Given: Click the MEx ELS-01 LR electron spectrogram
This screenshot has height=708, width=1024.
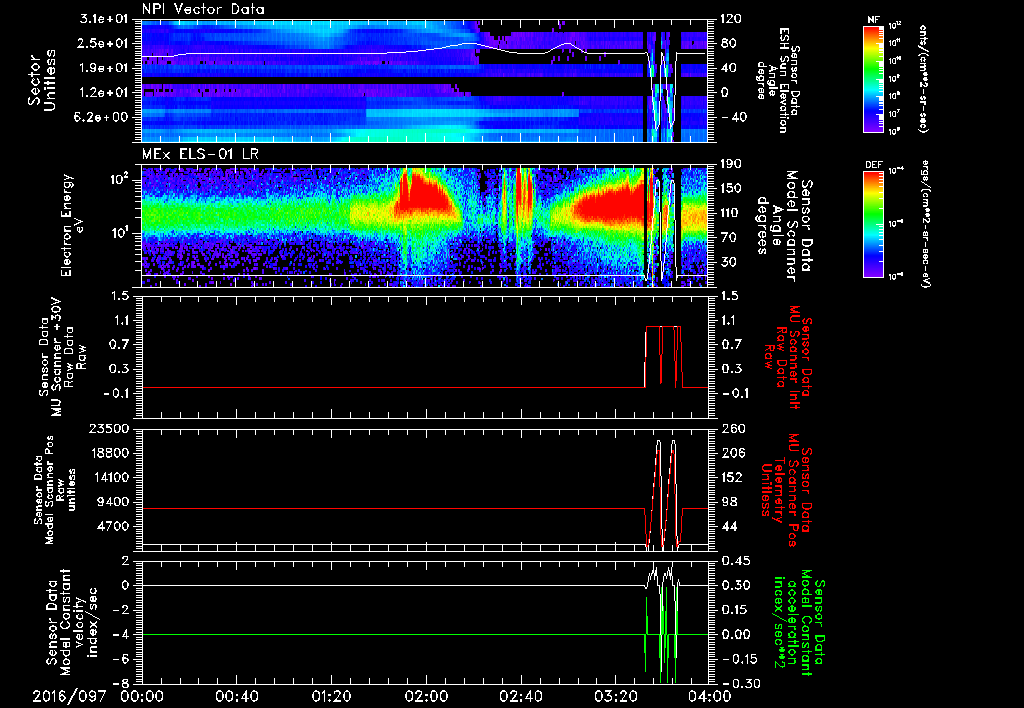Looking at the screenshot, I should [x=424, y=226].
